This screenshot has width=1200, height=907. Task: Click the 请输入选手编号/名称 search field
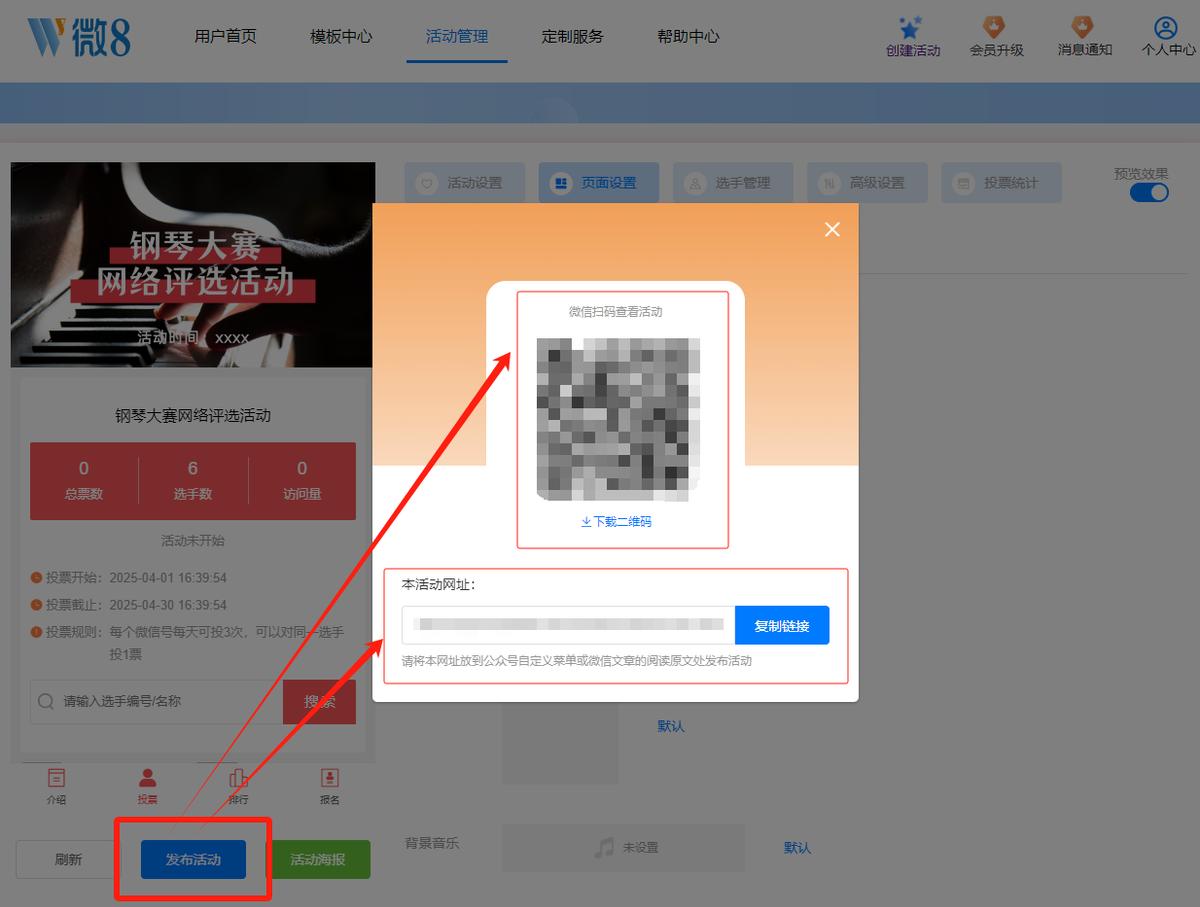pyautogui.click(x=157, y=702)
